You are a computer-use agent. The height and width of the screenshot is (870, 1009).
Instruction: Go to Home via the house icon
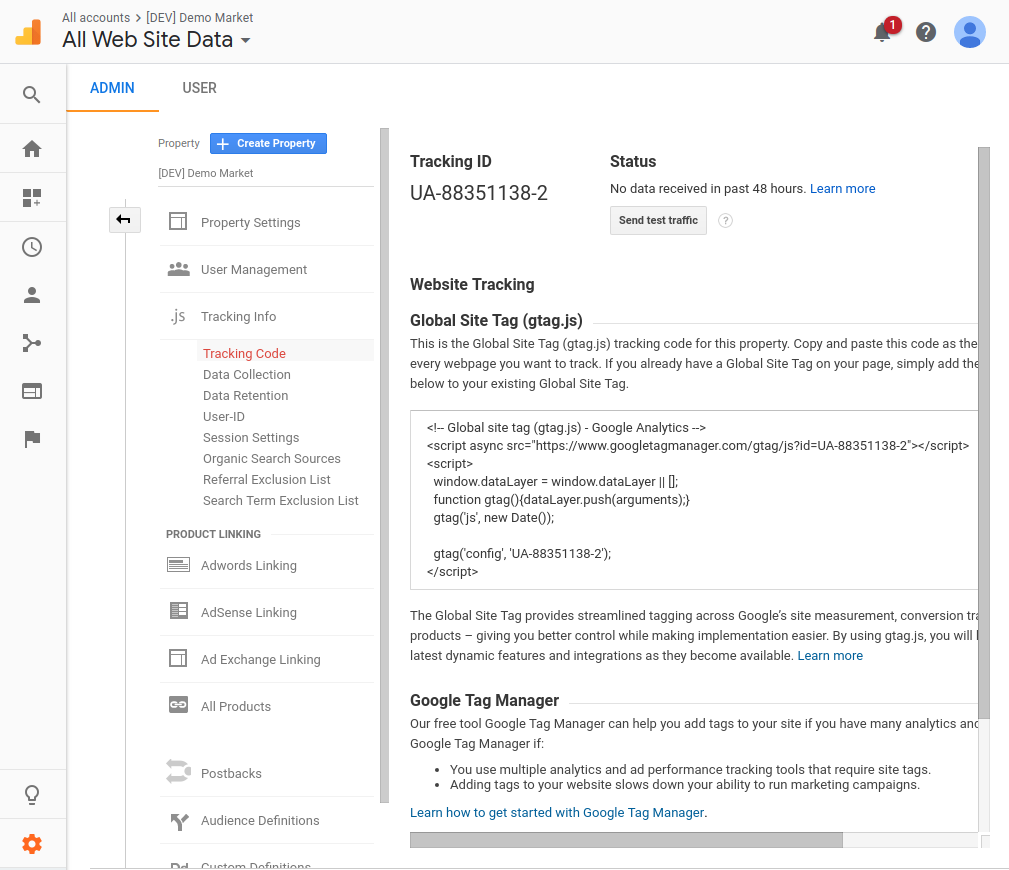pyautogui.click(x=32, y=149)
